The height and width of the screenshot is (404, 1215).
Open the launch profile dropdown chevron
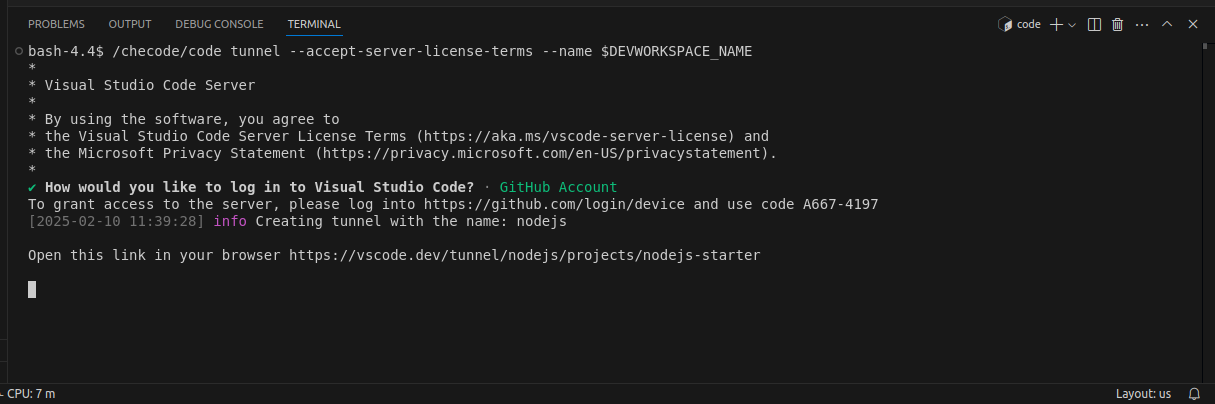pos(1072,24)
